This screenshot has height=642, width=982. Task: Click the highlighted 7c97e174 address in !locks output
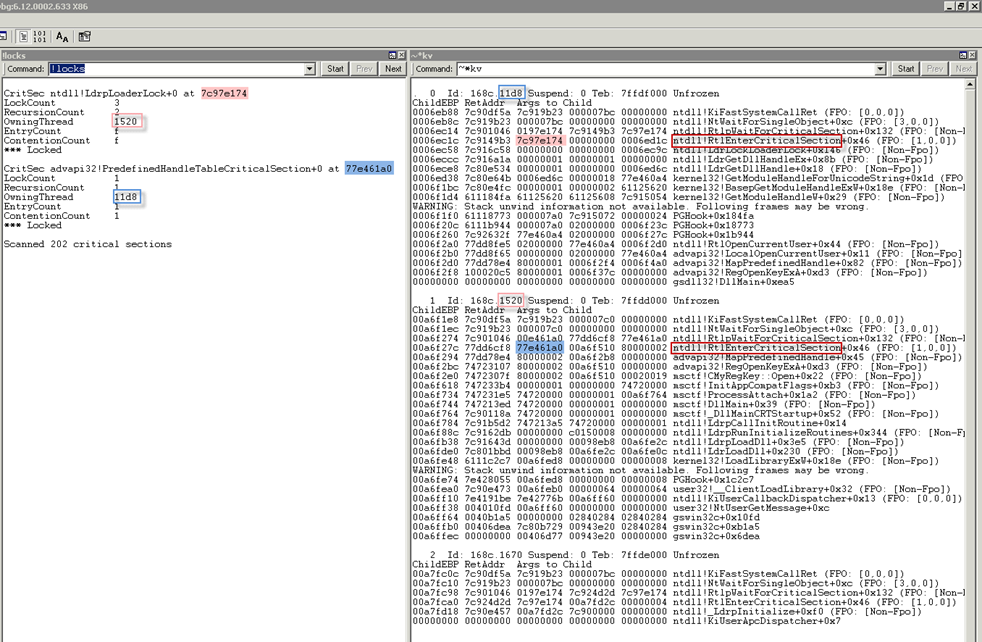point(224,93)
